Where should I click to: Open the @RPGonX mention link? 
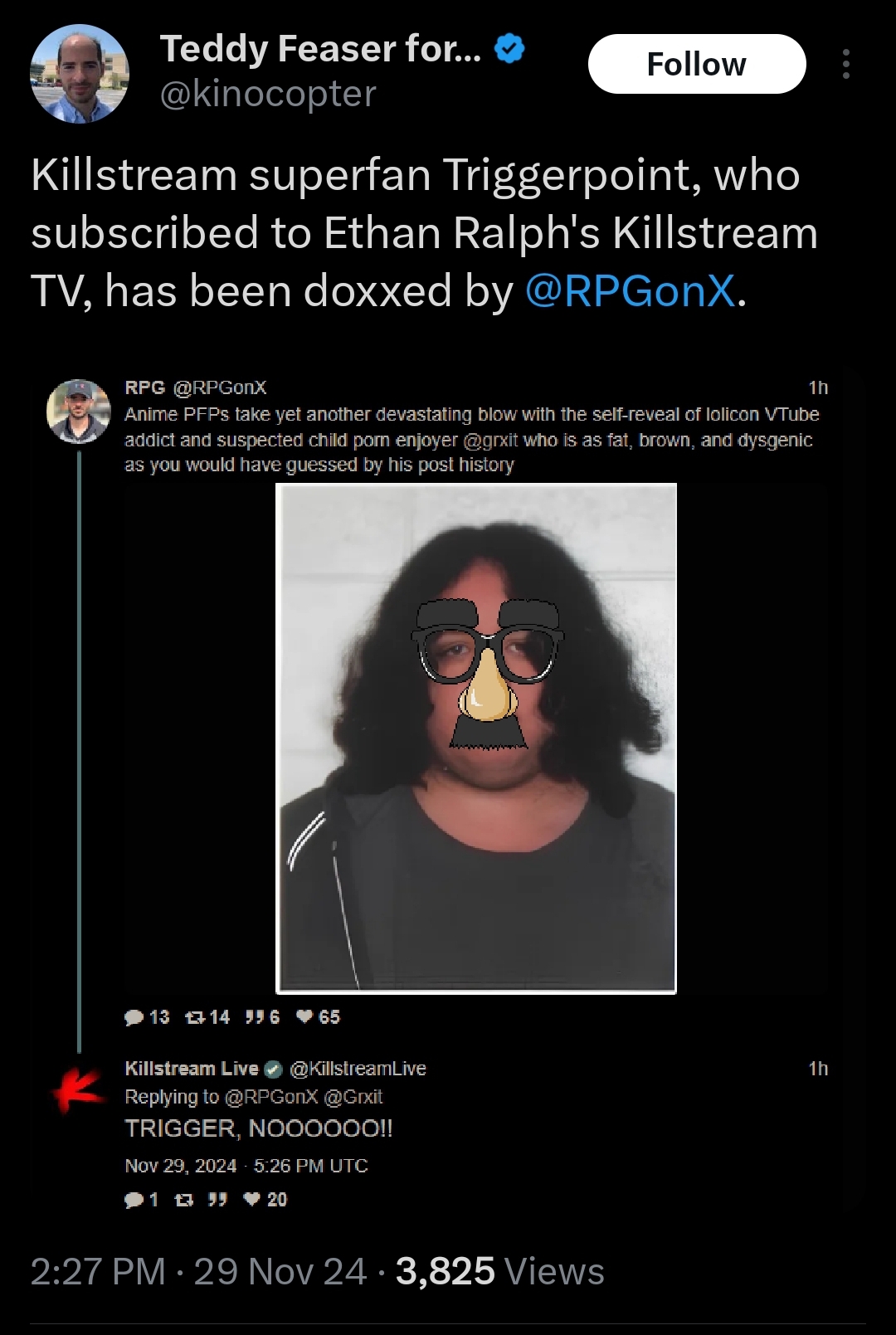pyautogui.click(x=631, y=291)
